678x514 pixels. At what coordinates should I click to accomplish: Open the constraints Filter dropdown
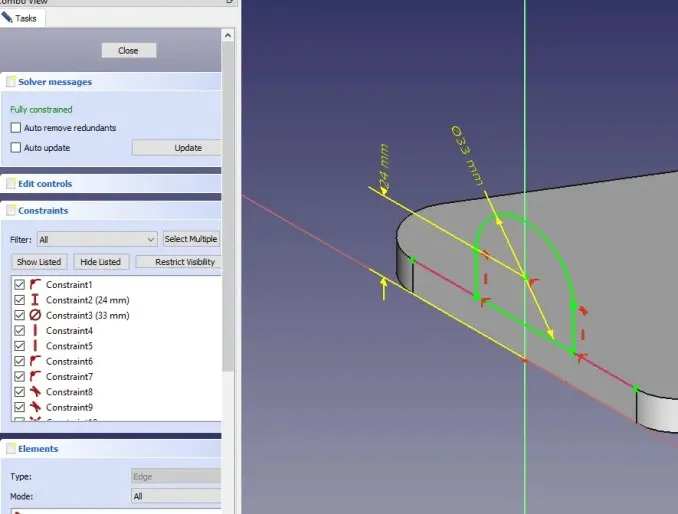(x=97, y=239)
